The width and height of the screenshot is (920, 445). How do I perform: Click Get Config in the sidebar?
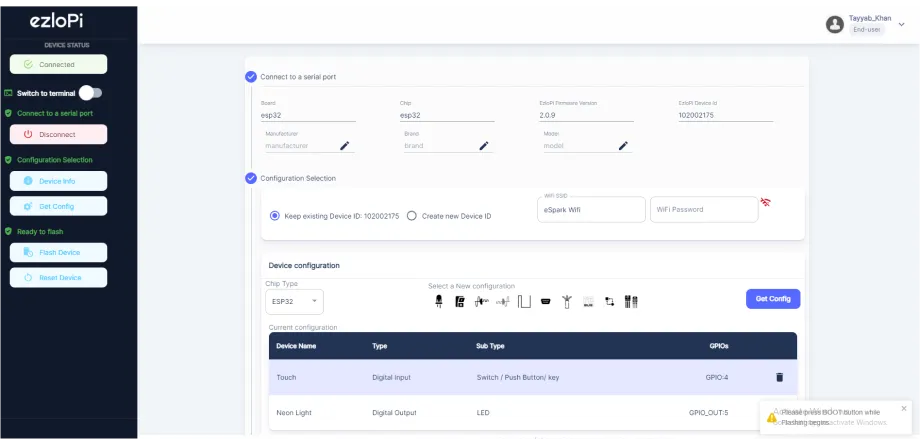point(59,206)
